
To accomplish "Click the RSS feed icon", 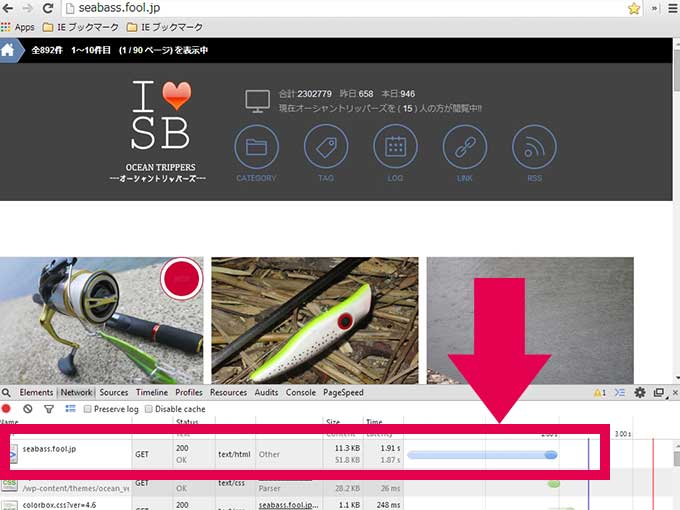I will [533, 147].
